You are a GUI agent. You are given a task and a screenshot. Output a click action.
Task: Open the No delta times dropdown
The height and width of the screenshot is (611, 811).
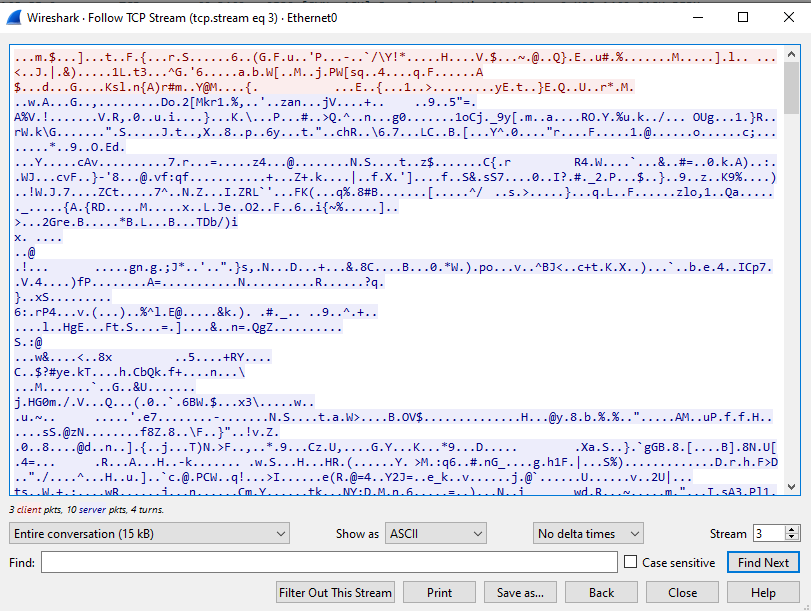click(587, 534)
